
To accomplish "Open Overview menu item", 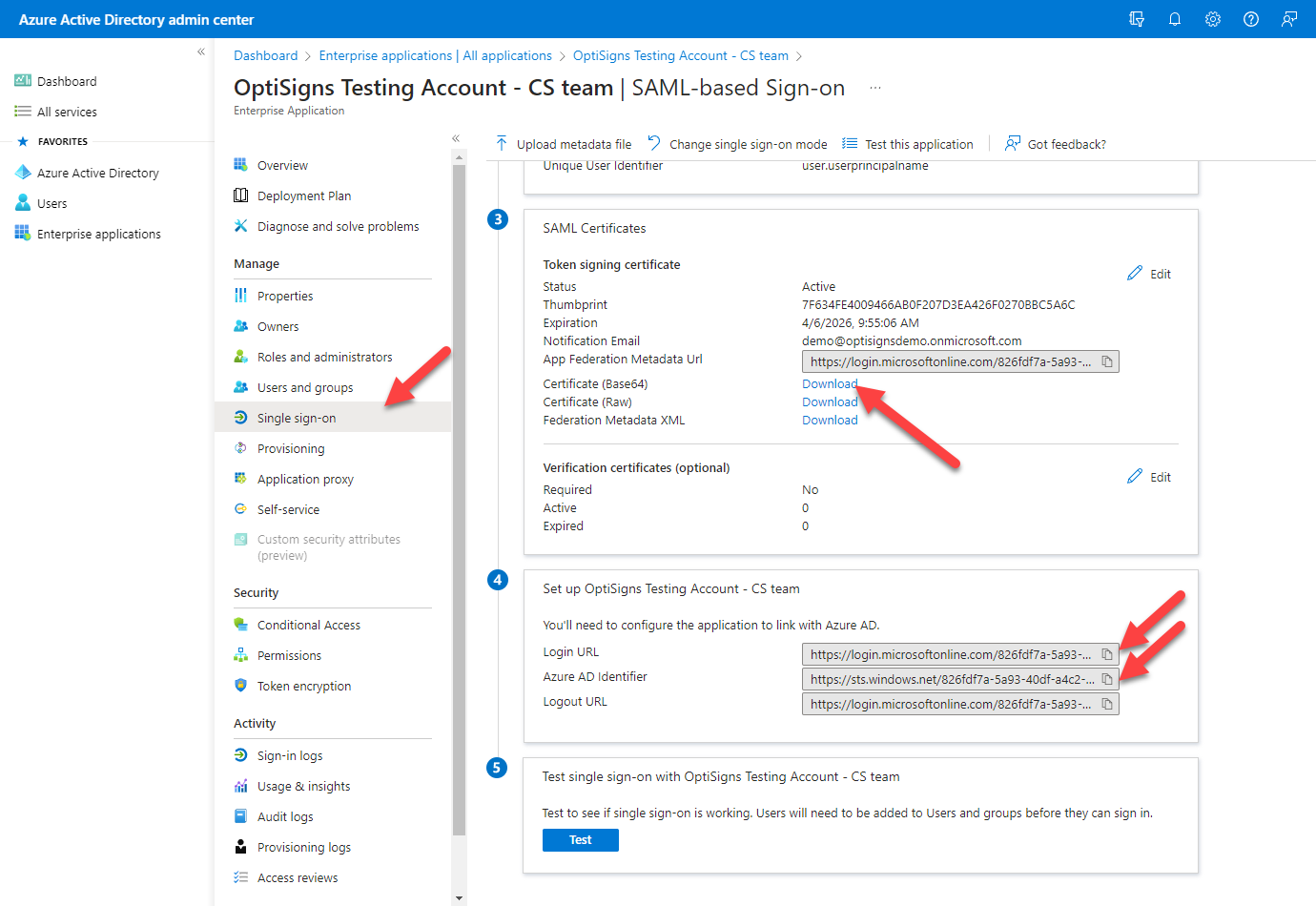I will 282,165.
